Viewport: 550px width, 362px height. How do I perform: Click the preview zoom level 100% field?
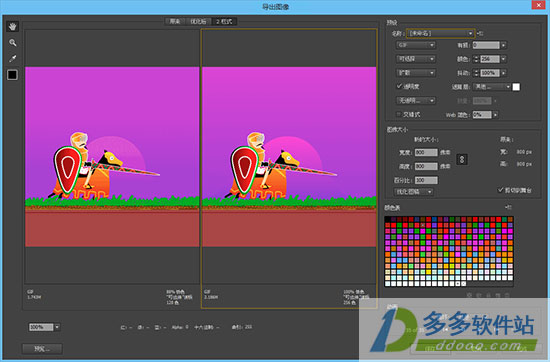click(41, 327)
